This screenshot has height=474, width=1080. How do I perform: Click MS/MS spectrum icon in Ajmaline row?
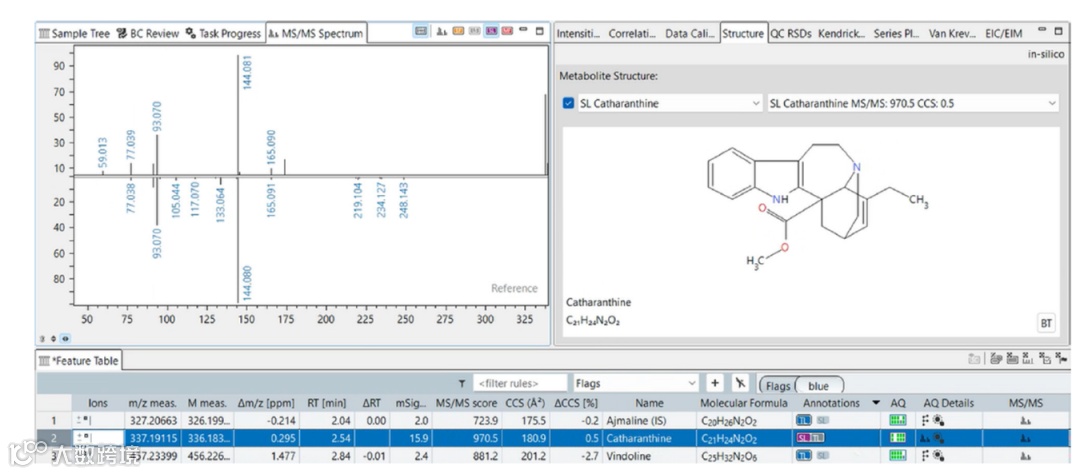[x=1025, y=420]
